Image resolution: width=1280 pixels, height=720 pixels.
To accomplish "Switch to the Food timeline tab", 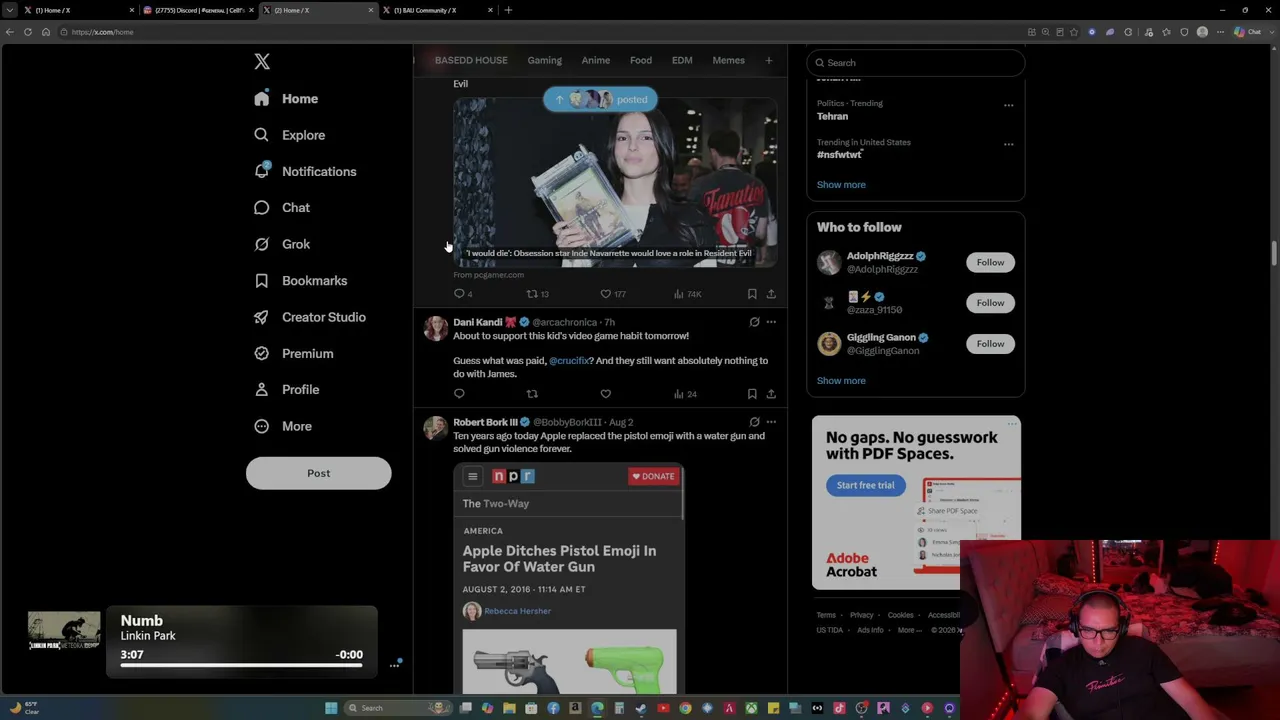I will [x=641, y=60].
